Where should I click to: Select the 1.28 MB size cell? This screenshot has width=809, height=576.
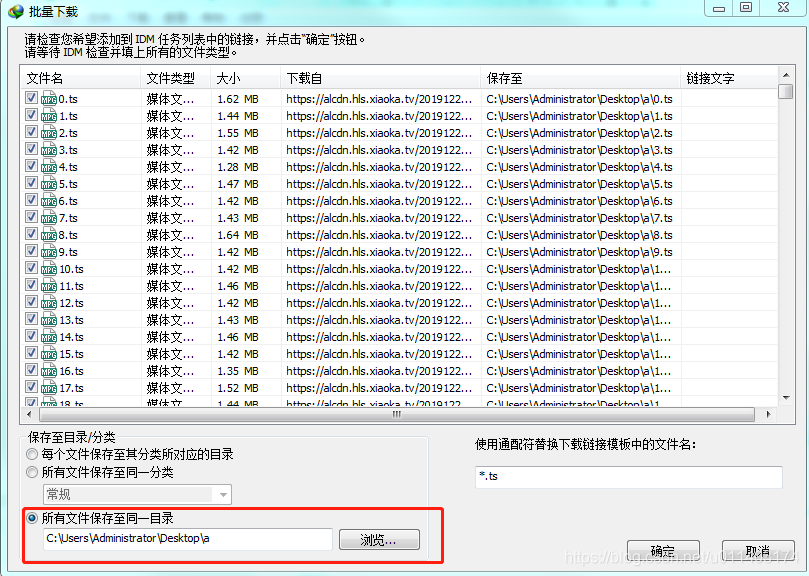click(x=238, y=167)
